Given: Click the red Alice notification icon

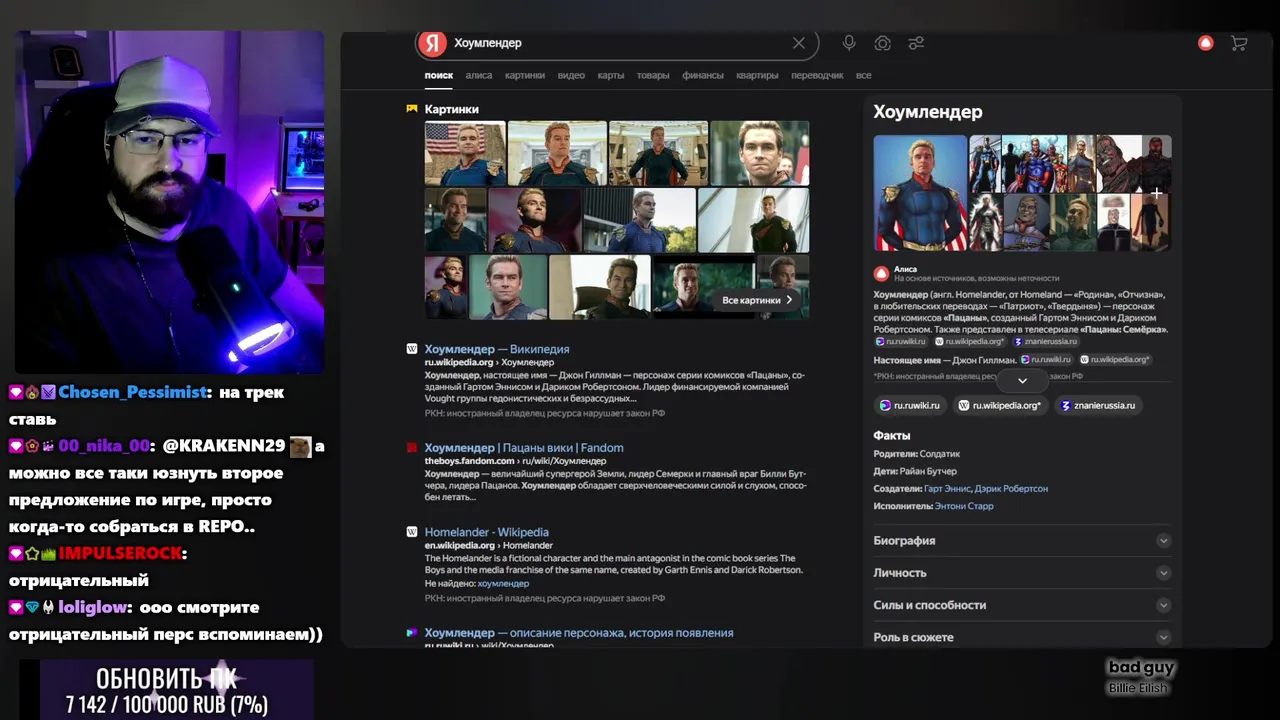Looking at the screenshot, I should pyautogui.click(x=1206, y=43).
